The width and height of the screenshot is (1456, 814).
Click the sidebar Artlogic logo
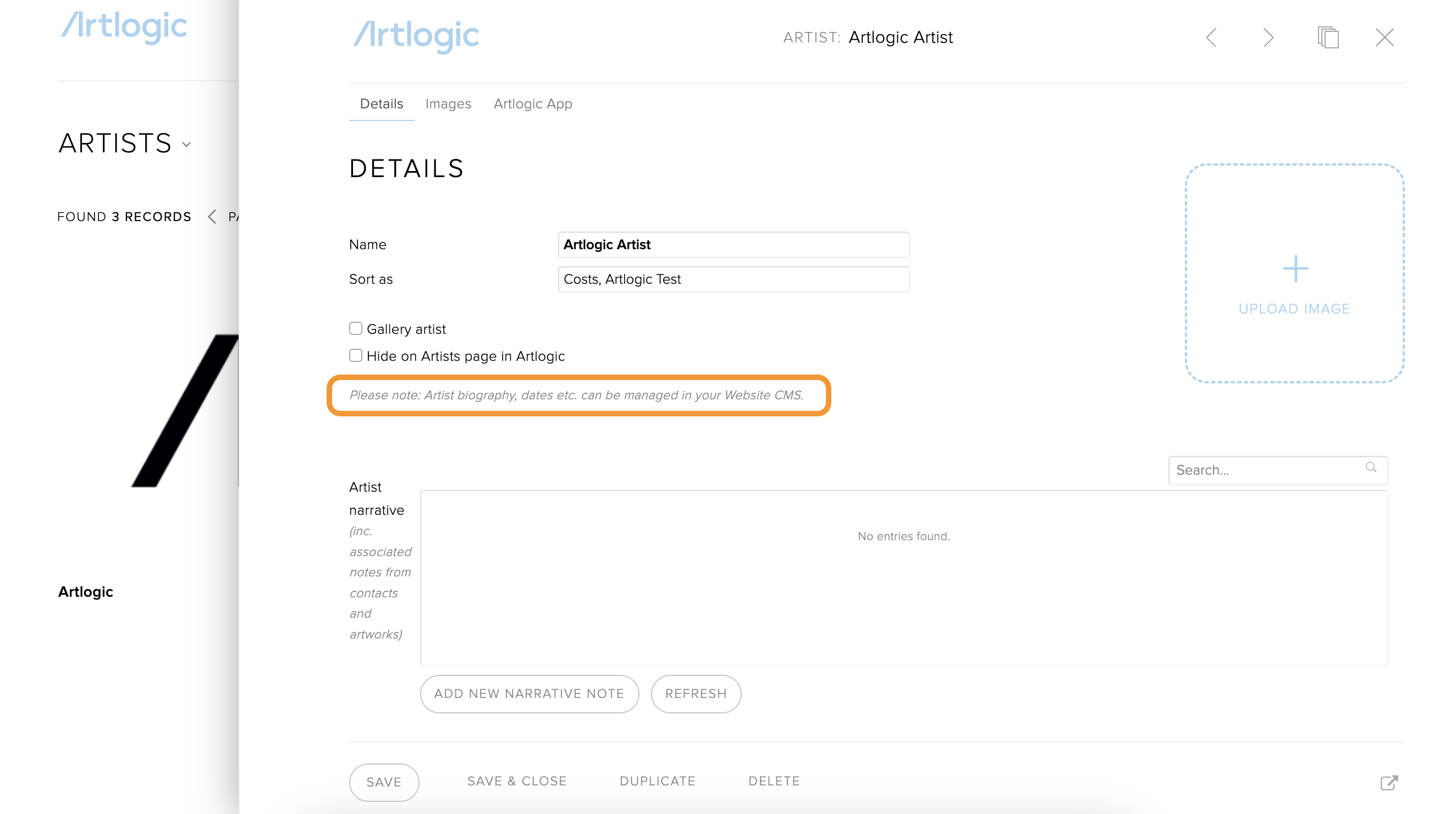click(x=124, y=26)
